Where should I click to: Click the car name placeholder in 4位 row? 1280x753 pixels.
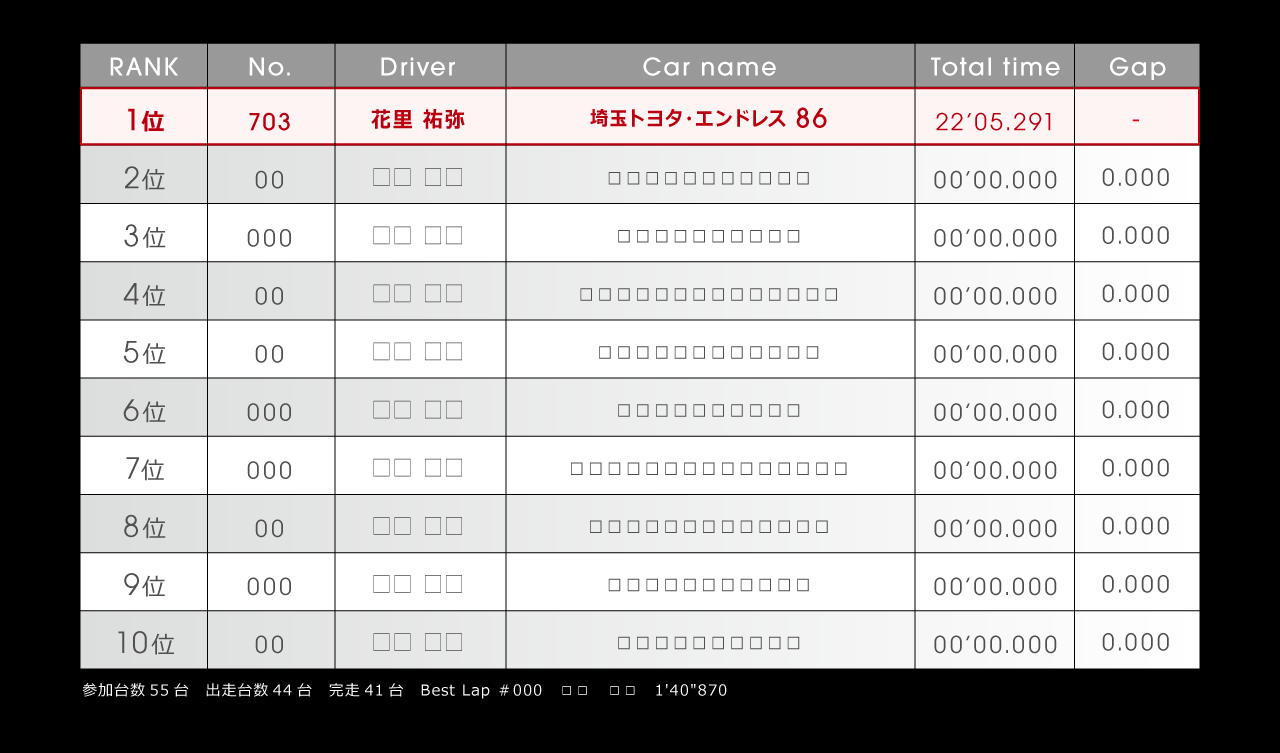point(709,294)
